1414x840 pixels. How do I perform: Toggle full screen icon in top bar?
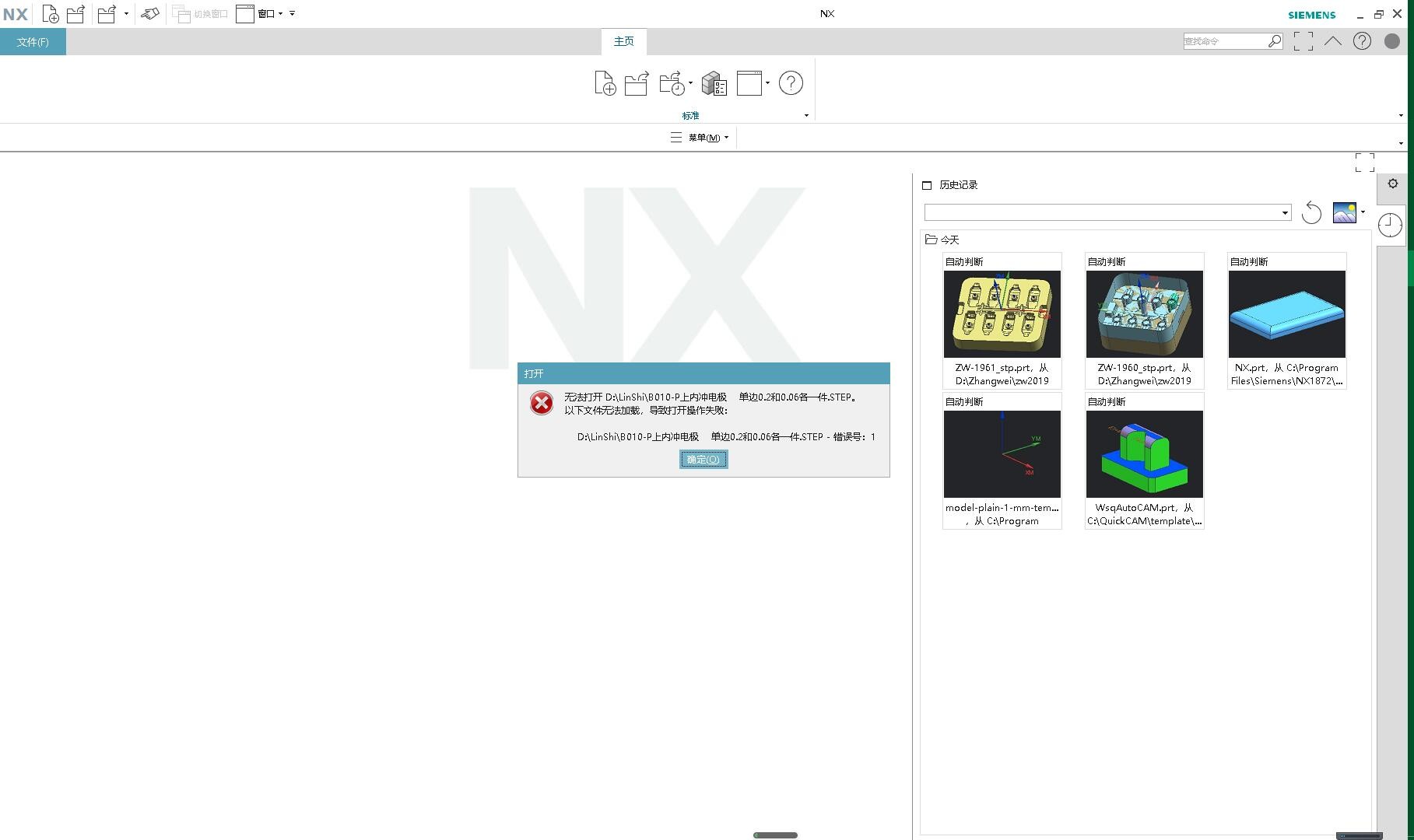[x=1303, y=41]
